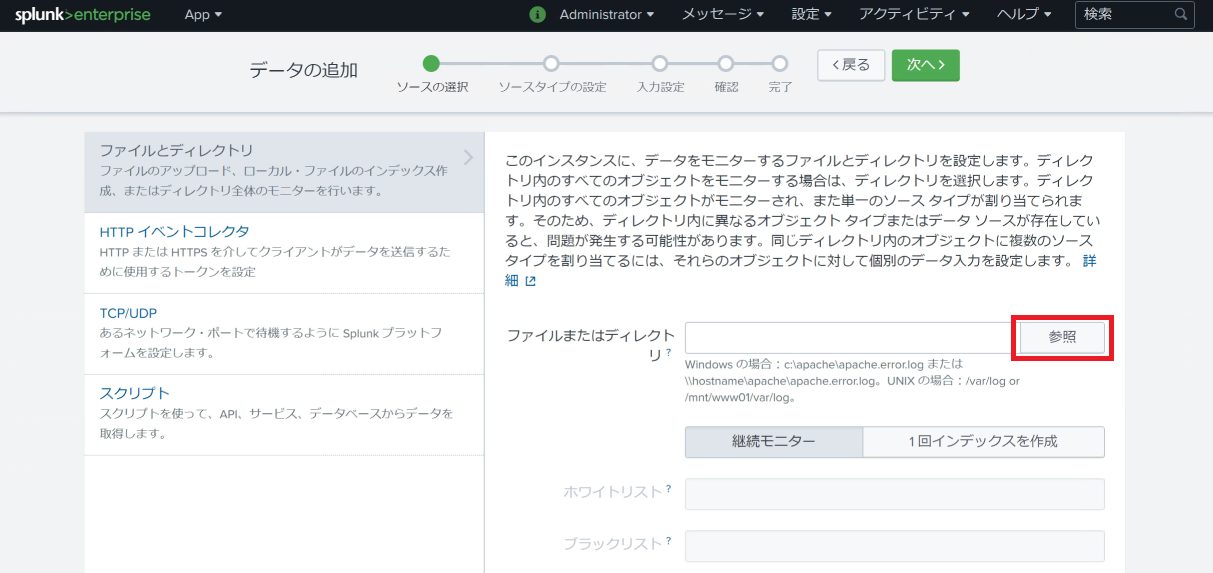This screenshot has width=1213, height=573.
Task: Open the 設定 dropdown menu
Action: [811, 15]
